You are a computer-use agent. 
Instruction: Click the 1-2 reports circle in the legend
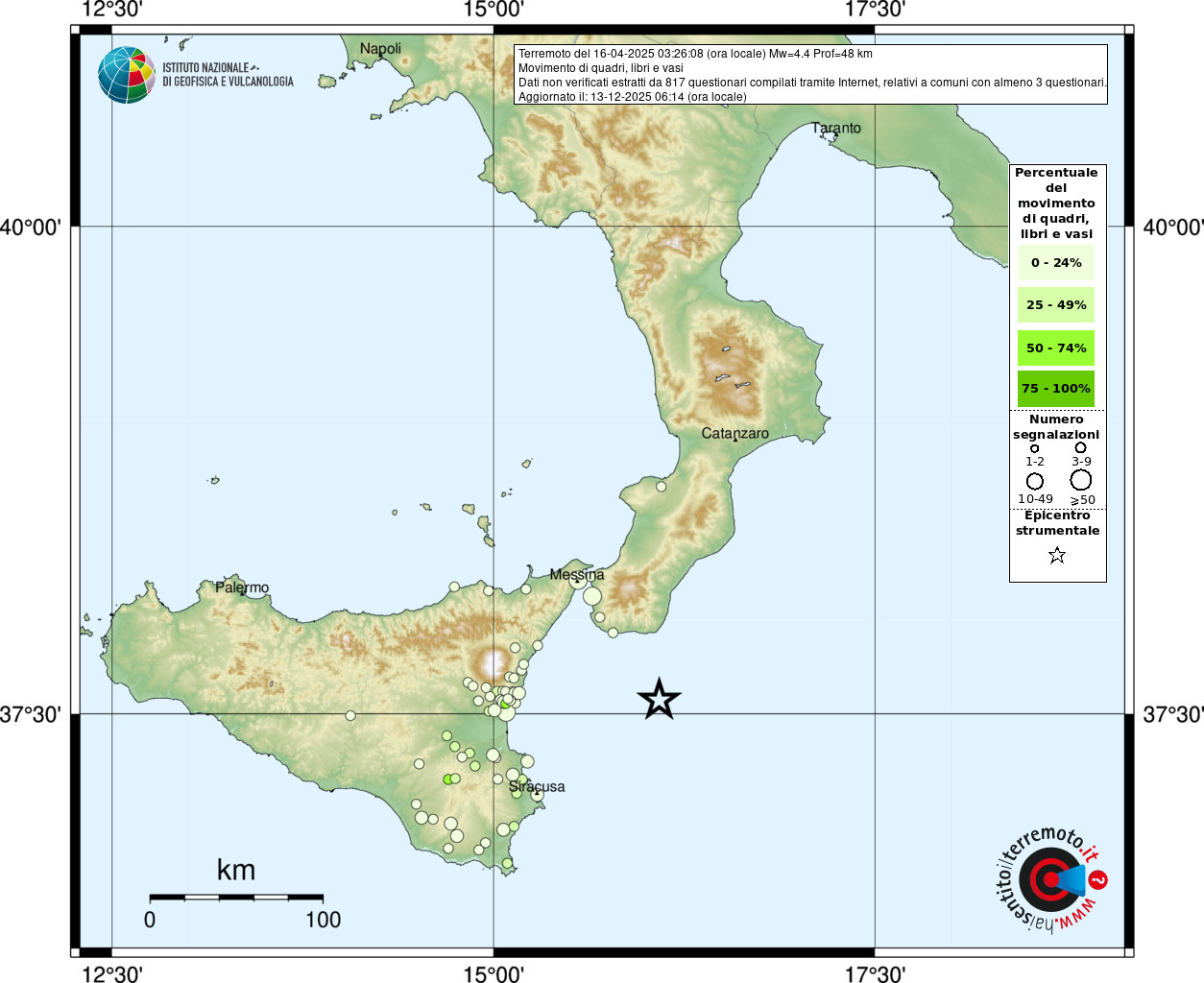point(1034,448)
